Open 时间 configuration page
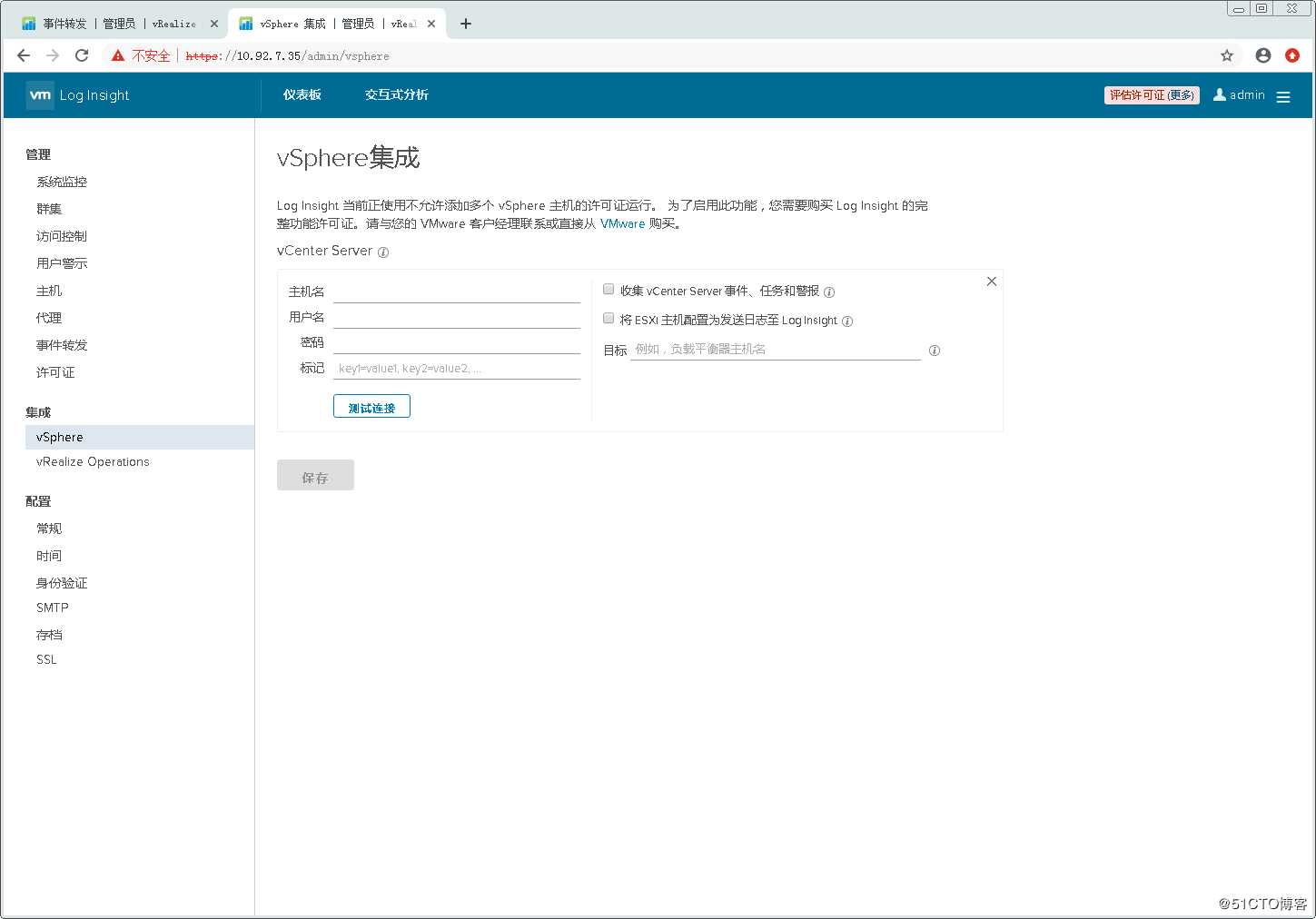Screen dimensions: 1316x919 [49, 556]
